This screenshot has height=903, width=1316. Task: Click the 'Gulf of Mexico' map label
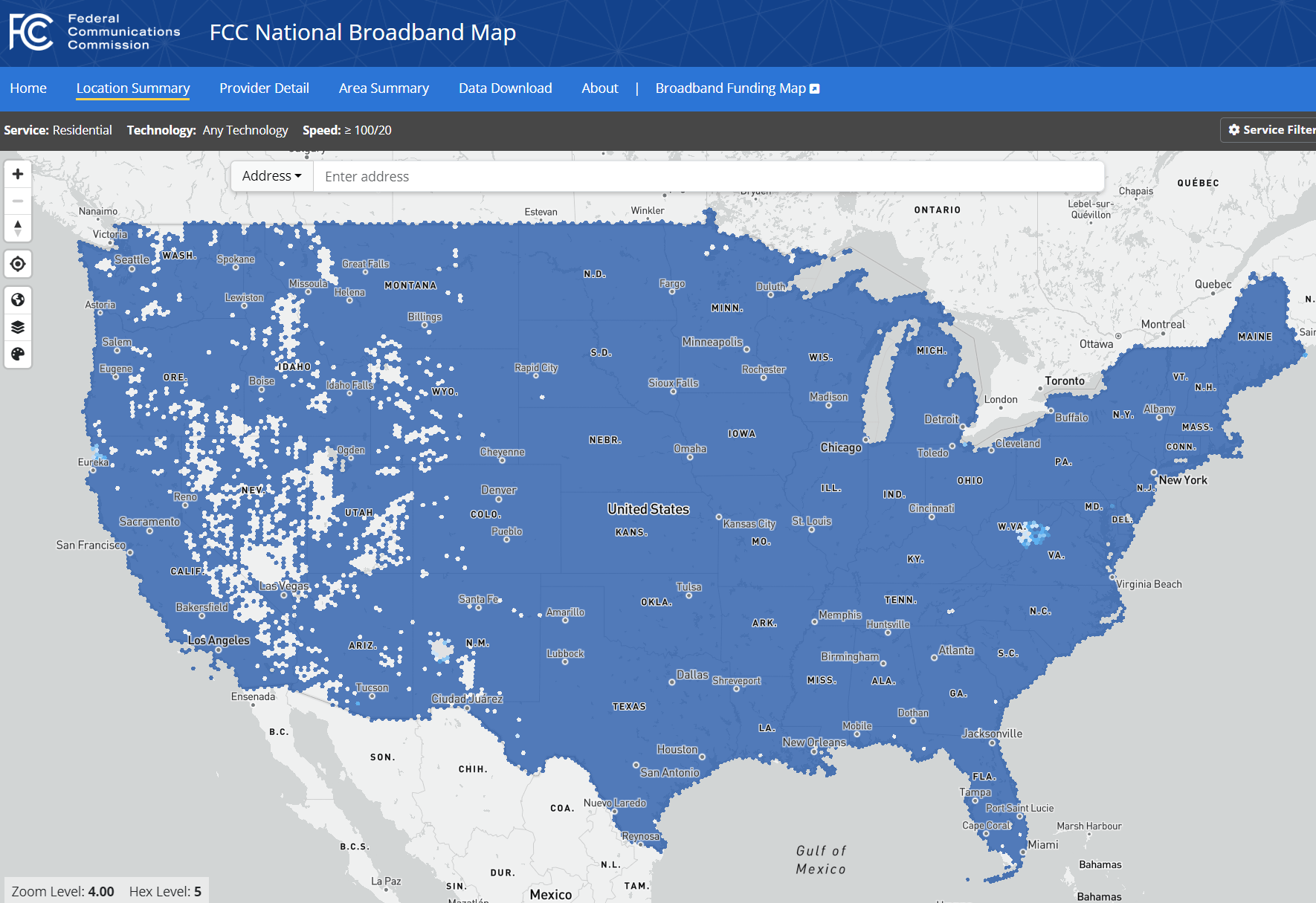821,860
